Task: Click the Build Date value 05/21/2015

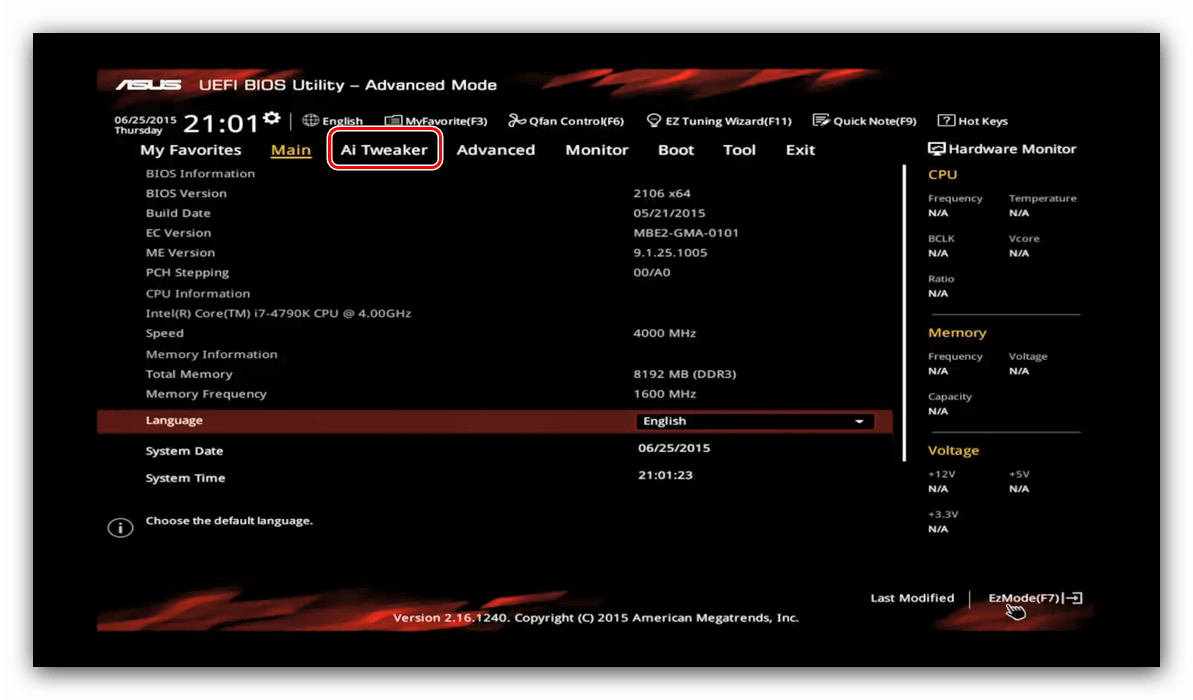Action: click(x=670, y=213)
